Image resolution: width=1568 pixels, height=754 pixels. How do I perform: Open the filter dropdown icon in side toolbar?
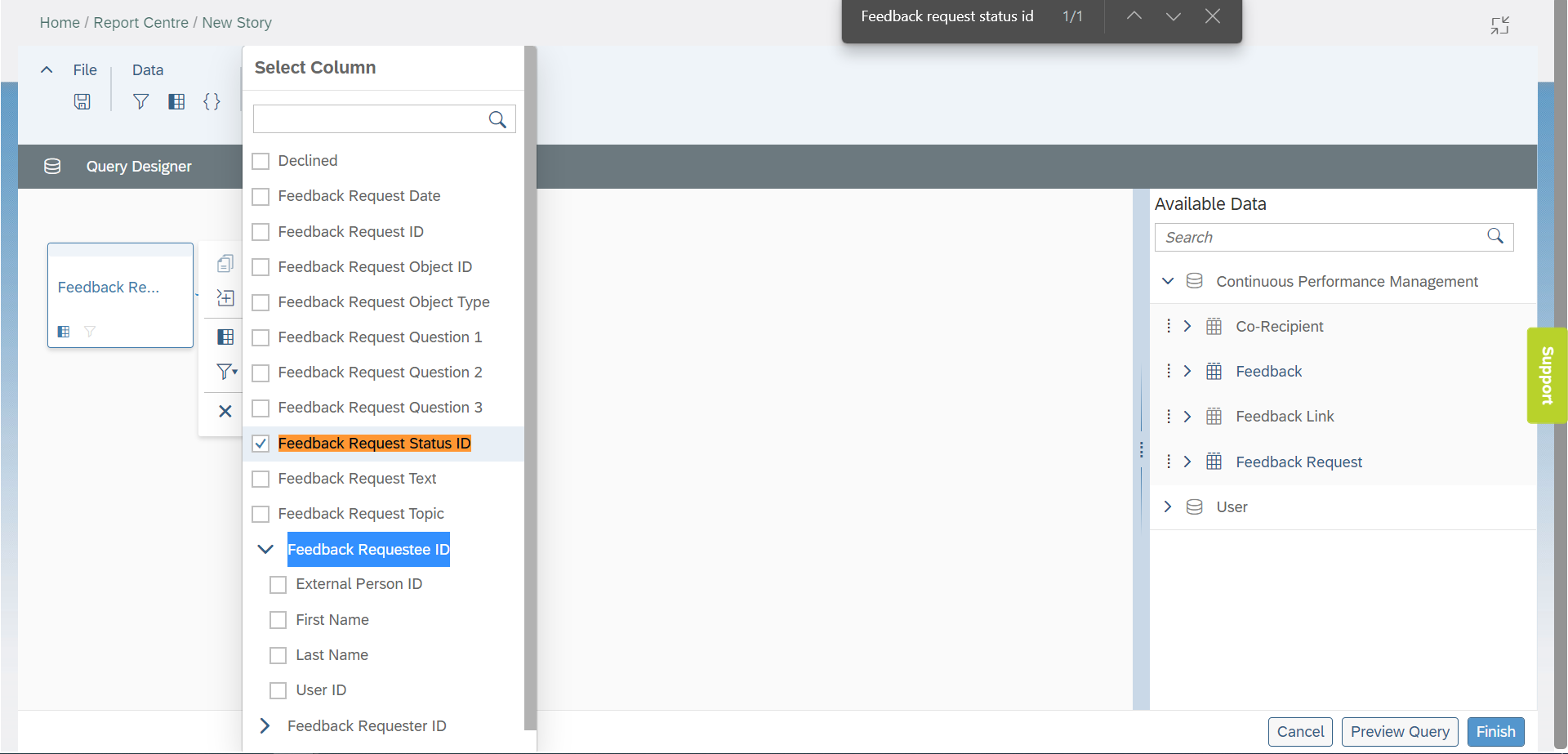[x=226, y=372]
